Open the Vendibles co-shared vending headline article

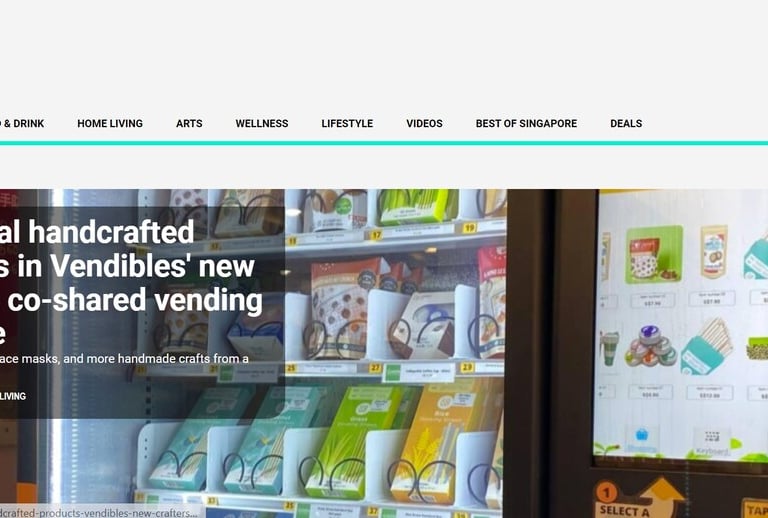coord(131,283)
